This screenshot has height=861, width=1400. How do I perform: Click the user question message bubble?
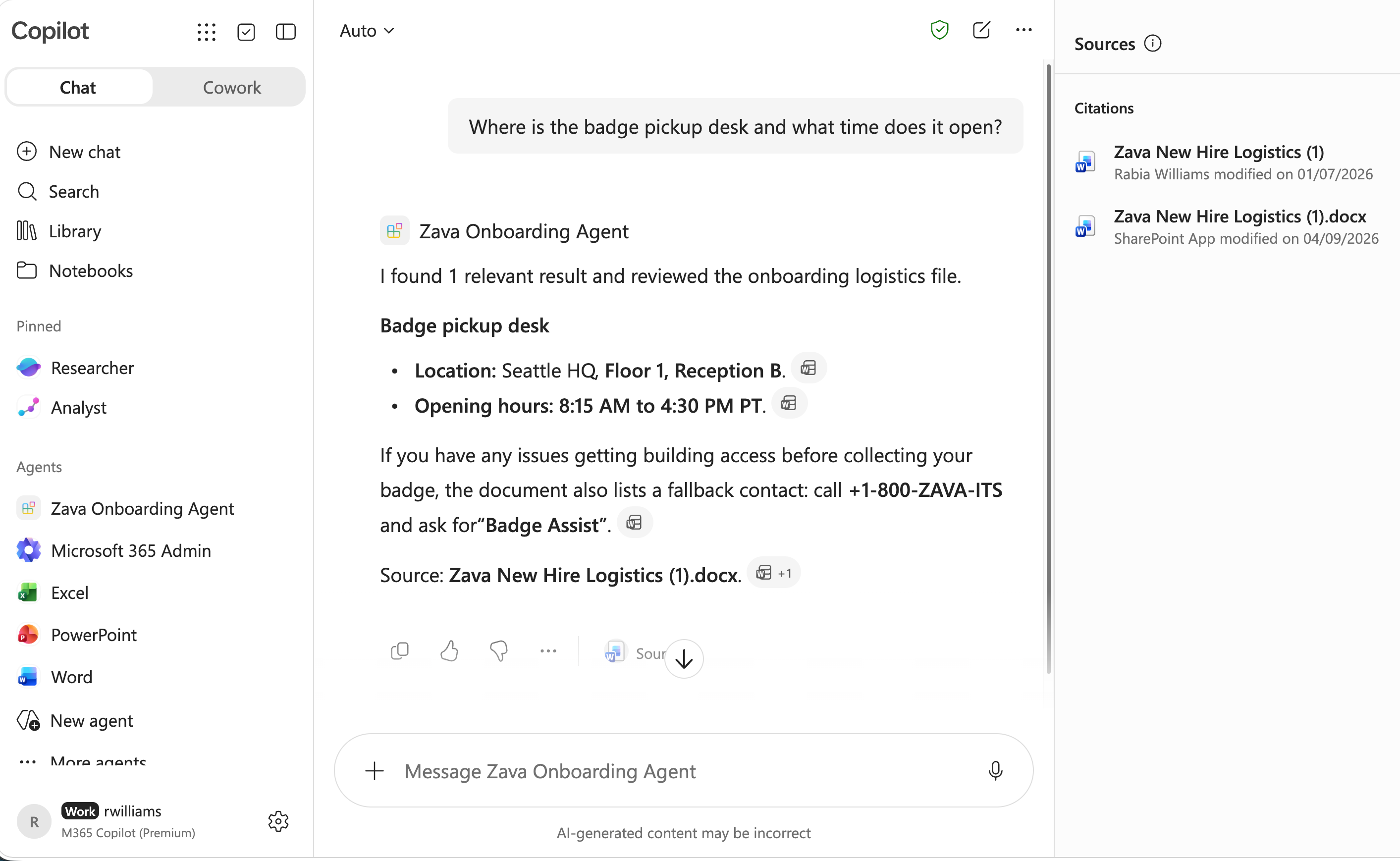point(735,126)
